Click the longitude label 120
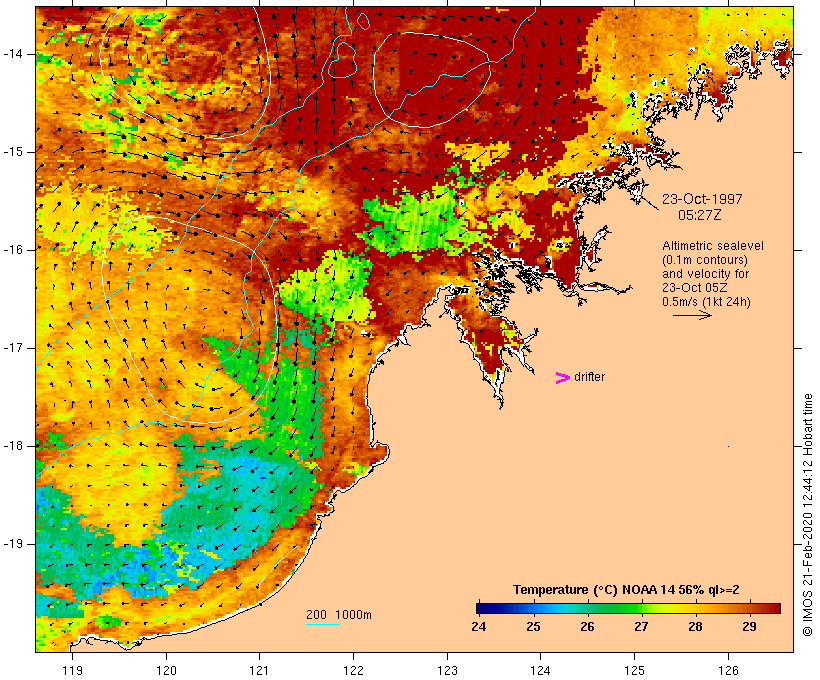 pos(166,670)
